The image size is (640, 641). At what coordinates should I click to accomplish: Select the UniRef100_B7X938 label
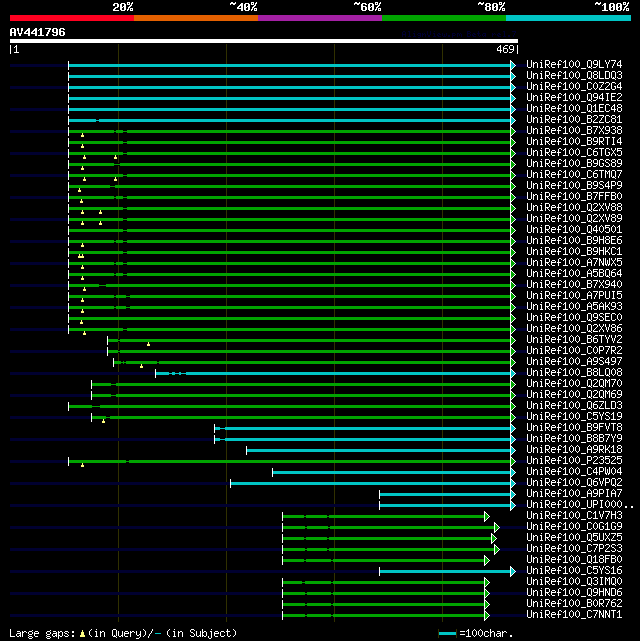[574, 131]
